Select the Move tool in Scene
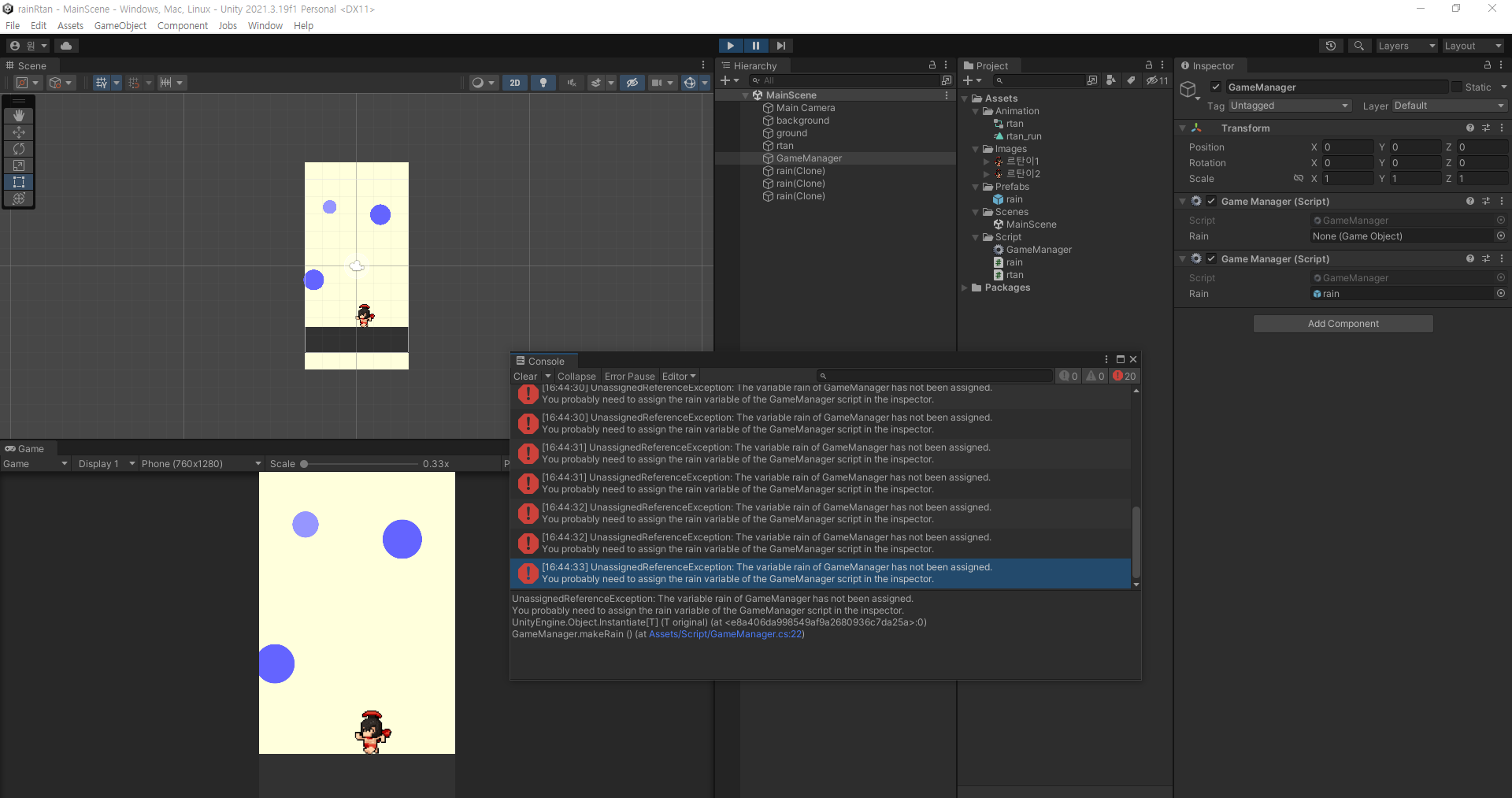1512x798 pixels. [x=19, y=132]
